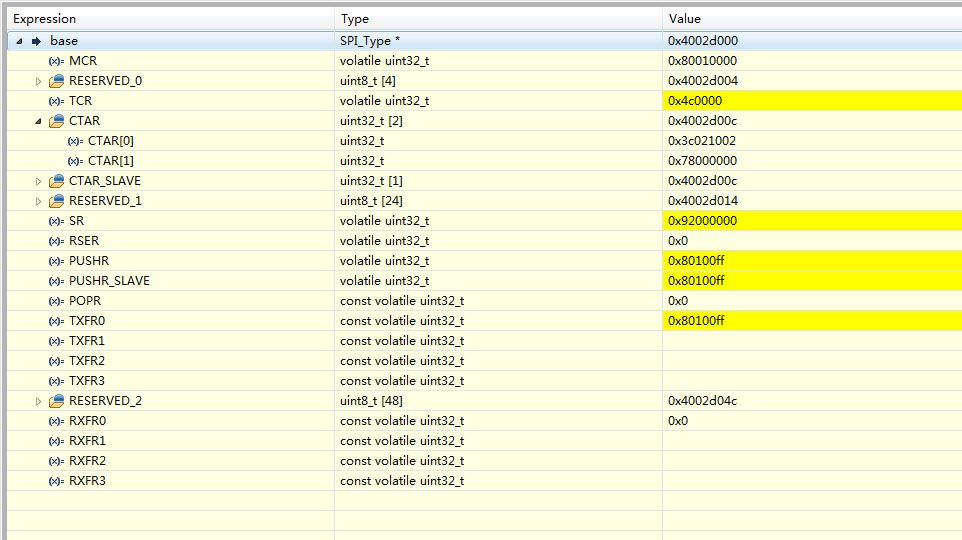Click base pointer value 0x4002d000
This screenshot has width=962, height=540.
(703, 41)
